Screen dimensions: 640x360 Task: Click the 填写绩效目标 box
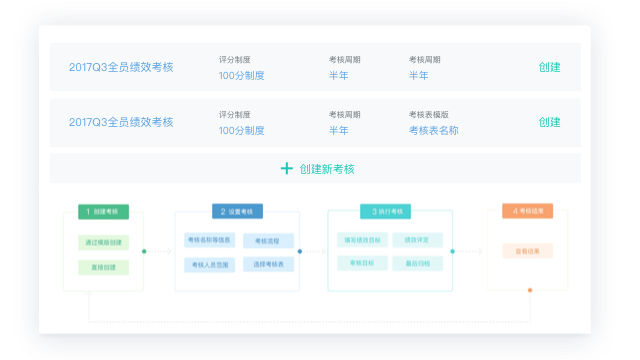pos(362,240)
